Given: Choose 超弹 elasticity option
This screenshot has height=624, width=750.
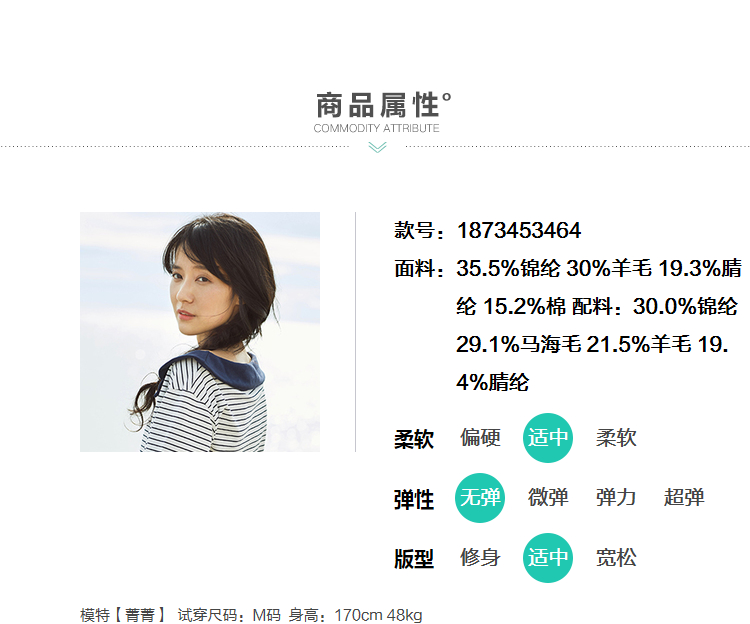Looking at the screenshot, I should tap(684, 497).
